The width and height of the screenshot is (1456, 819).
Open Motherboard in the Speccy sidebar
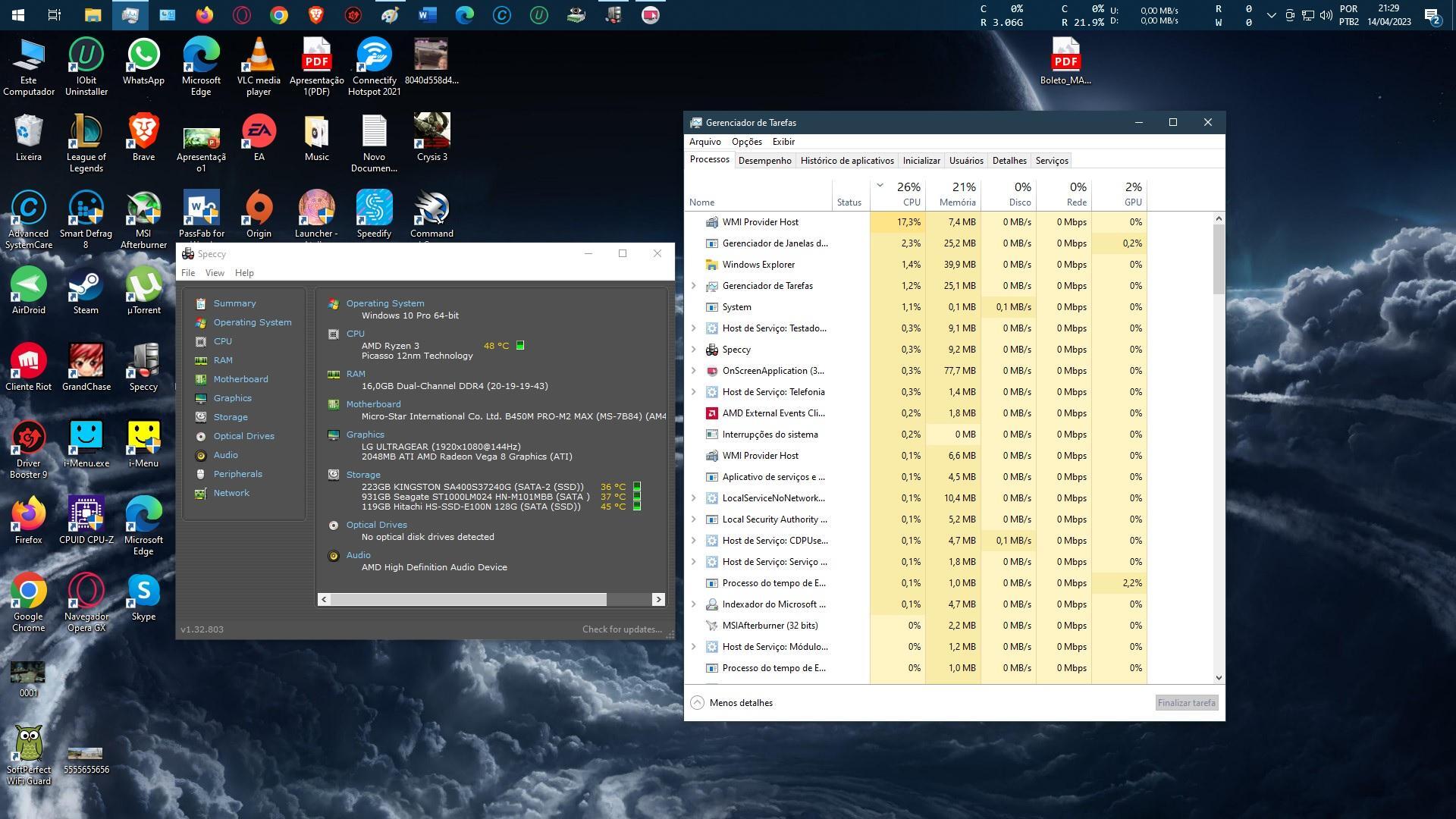tap(240, 379)
